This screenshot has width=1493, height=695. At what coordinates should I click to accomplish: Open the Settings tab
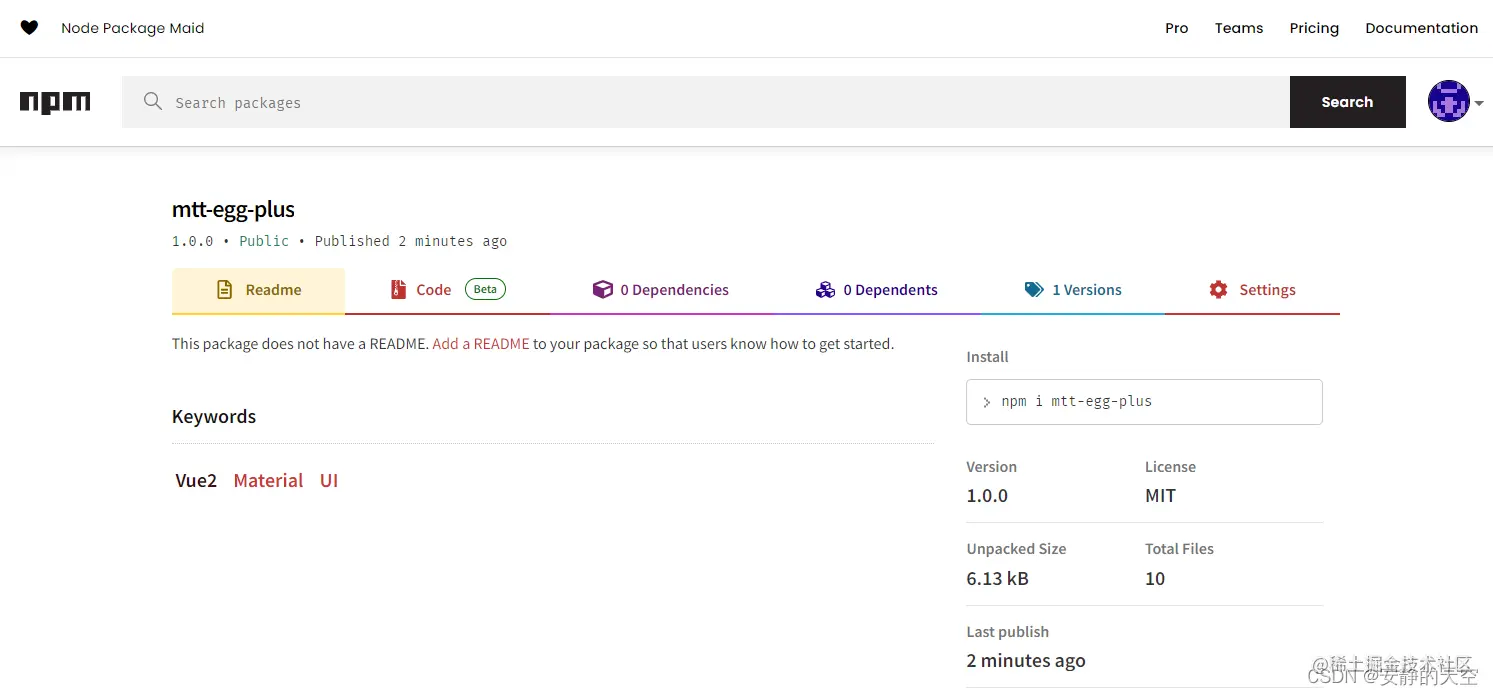1252,290
